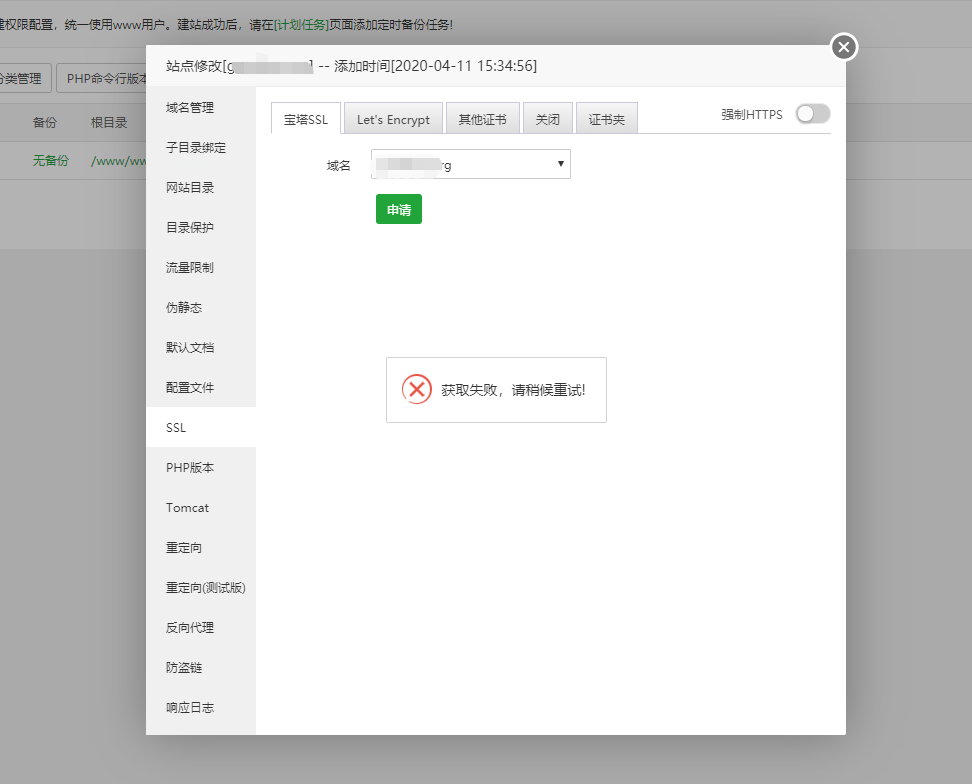Click the /www/ww path in background table
Viewport: 972px width, 784px height.
pyautogui.click(x=118, y=161)
